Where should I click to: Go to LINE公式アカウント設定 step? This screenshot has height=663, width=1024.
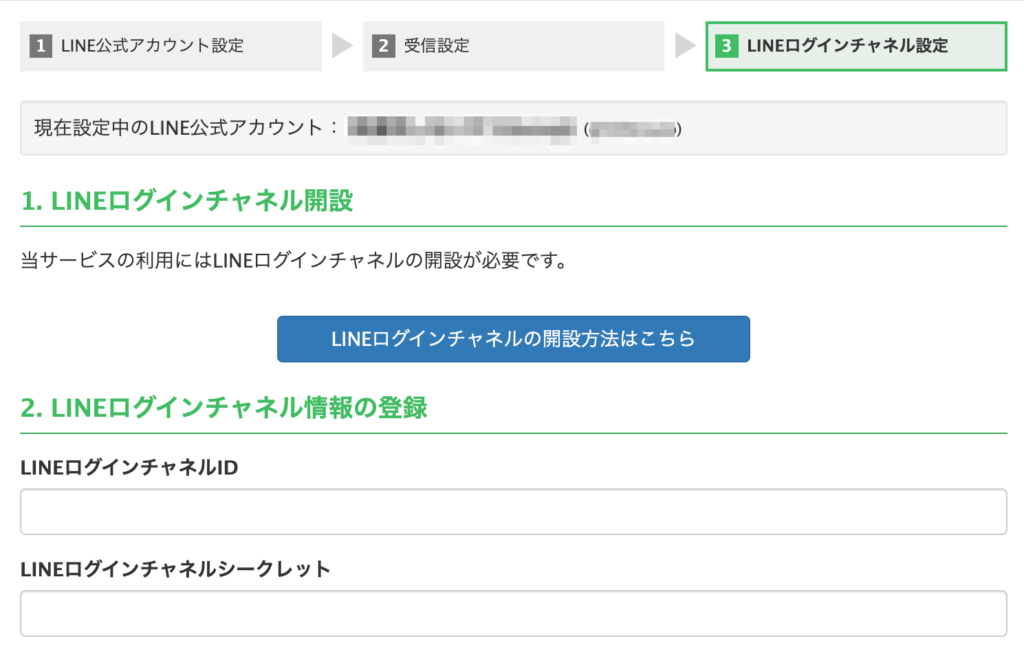(x=152, y=46)
